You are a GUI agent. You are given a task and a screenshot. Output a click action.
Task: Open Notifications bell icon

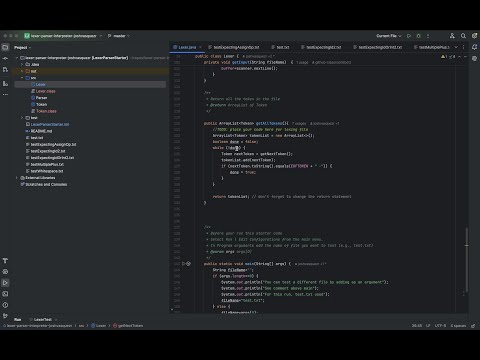point(474,47)
